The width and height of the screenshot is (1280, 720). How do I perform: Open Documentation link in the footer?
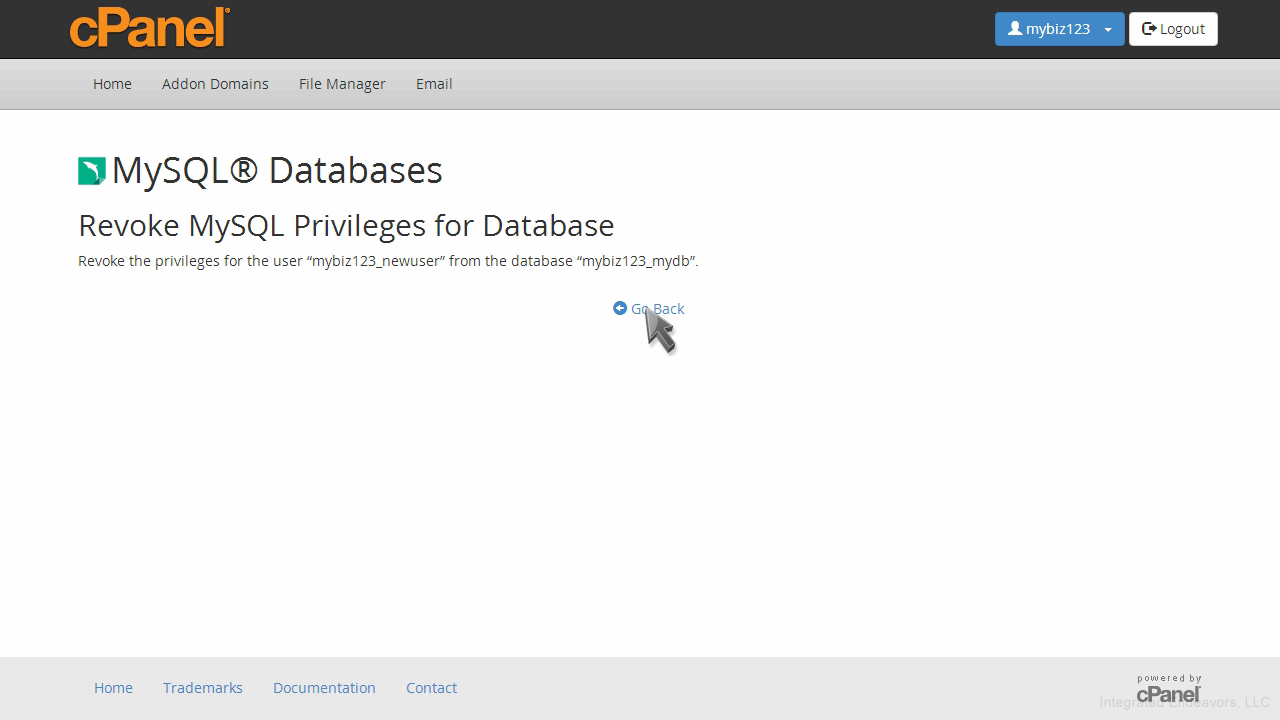click(324, 688)
